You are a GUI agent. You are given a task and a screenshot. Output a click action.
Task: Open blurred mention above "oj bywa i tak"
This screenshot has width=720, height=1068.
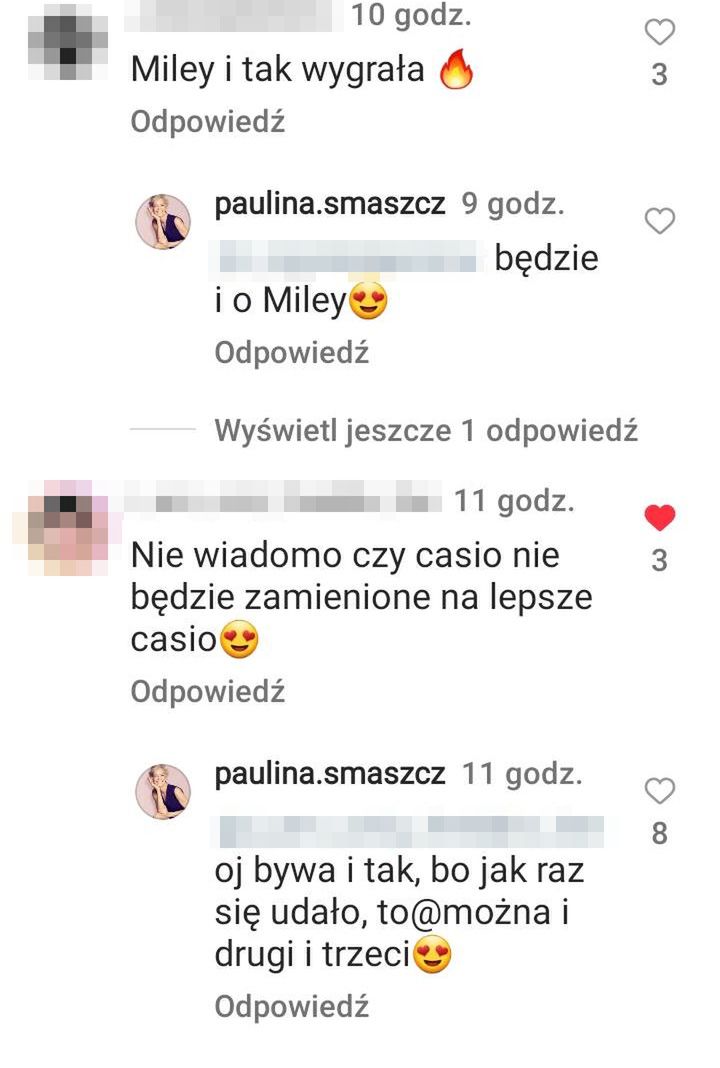point(410,832)
